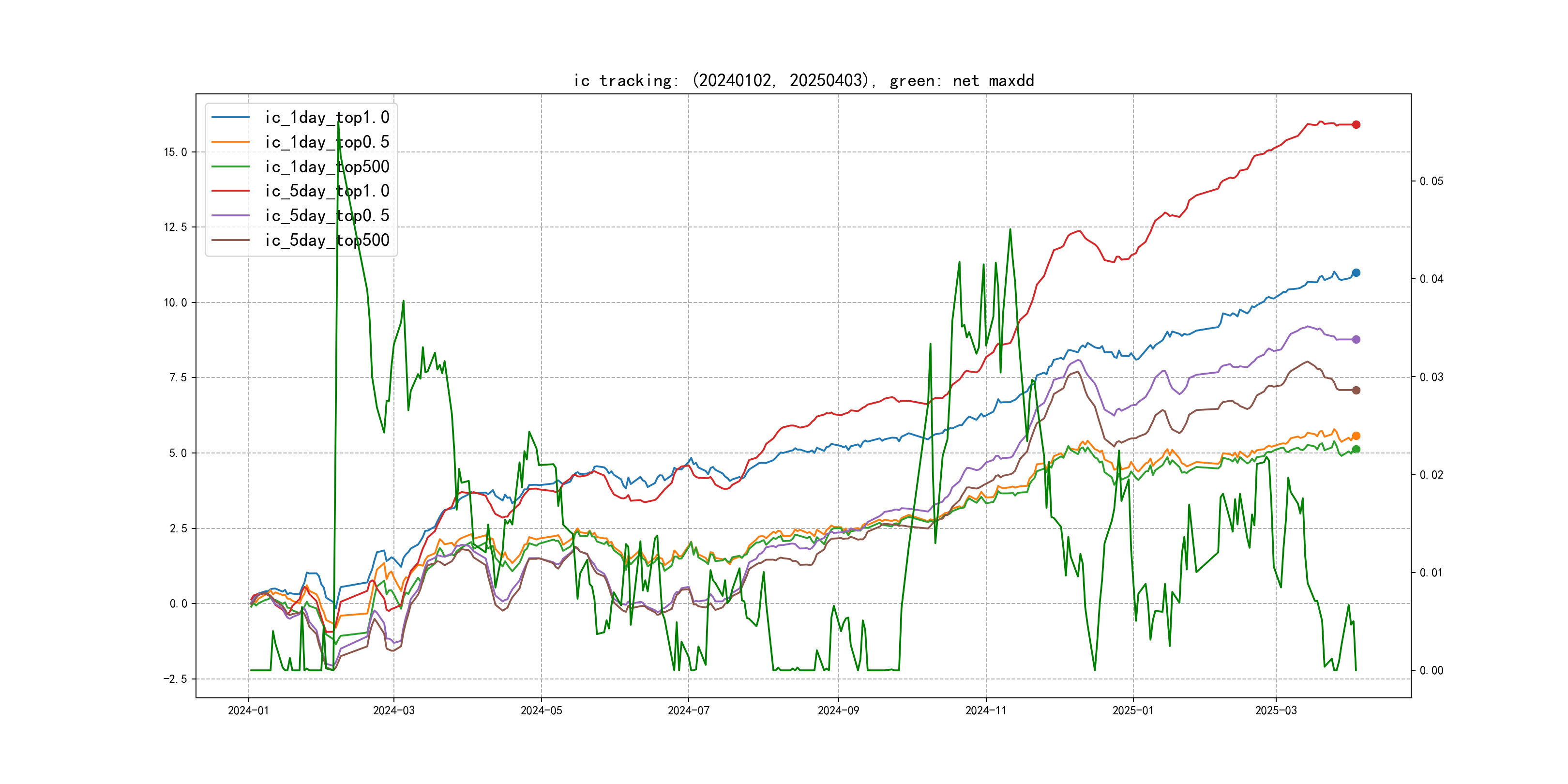Click the ic_1day_top0.5 legend label

(327, 142)
